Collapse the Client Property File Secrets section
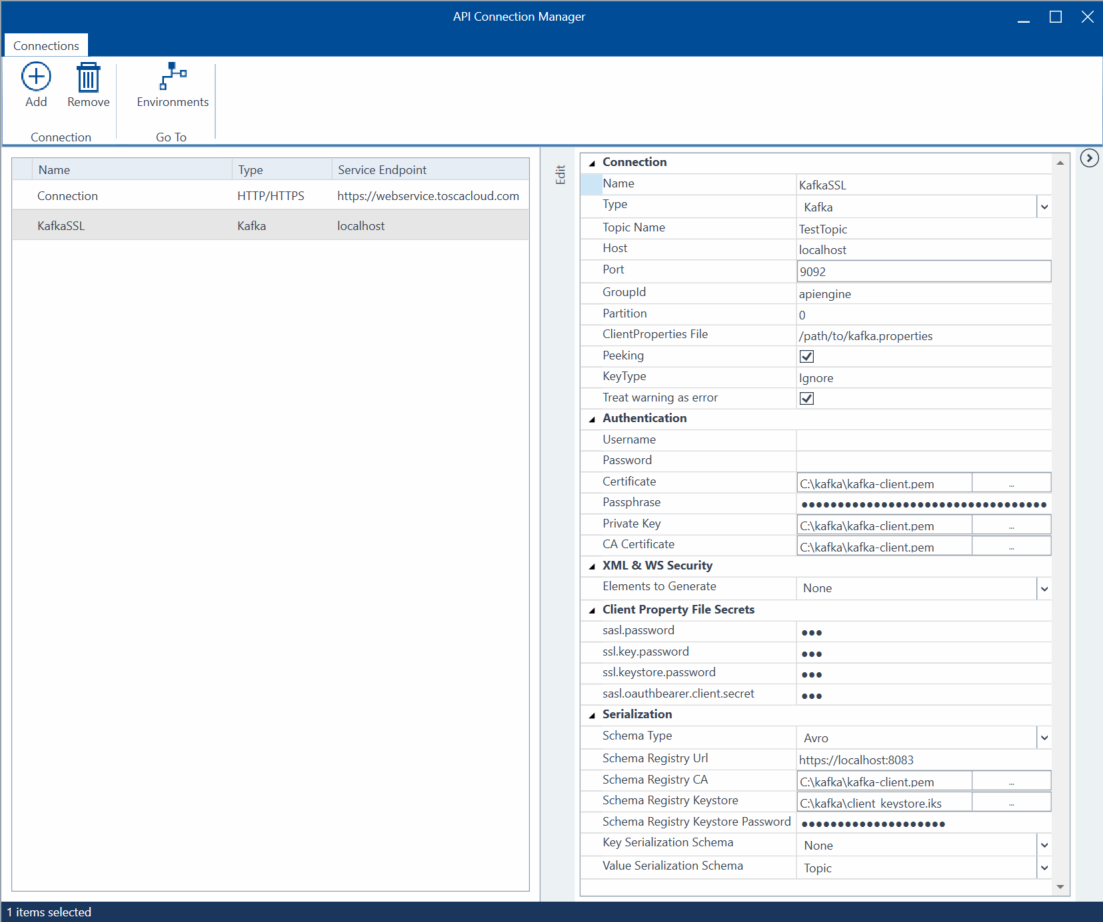This screenshot has height=922, width=1103. 591,610
